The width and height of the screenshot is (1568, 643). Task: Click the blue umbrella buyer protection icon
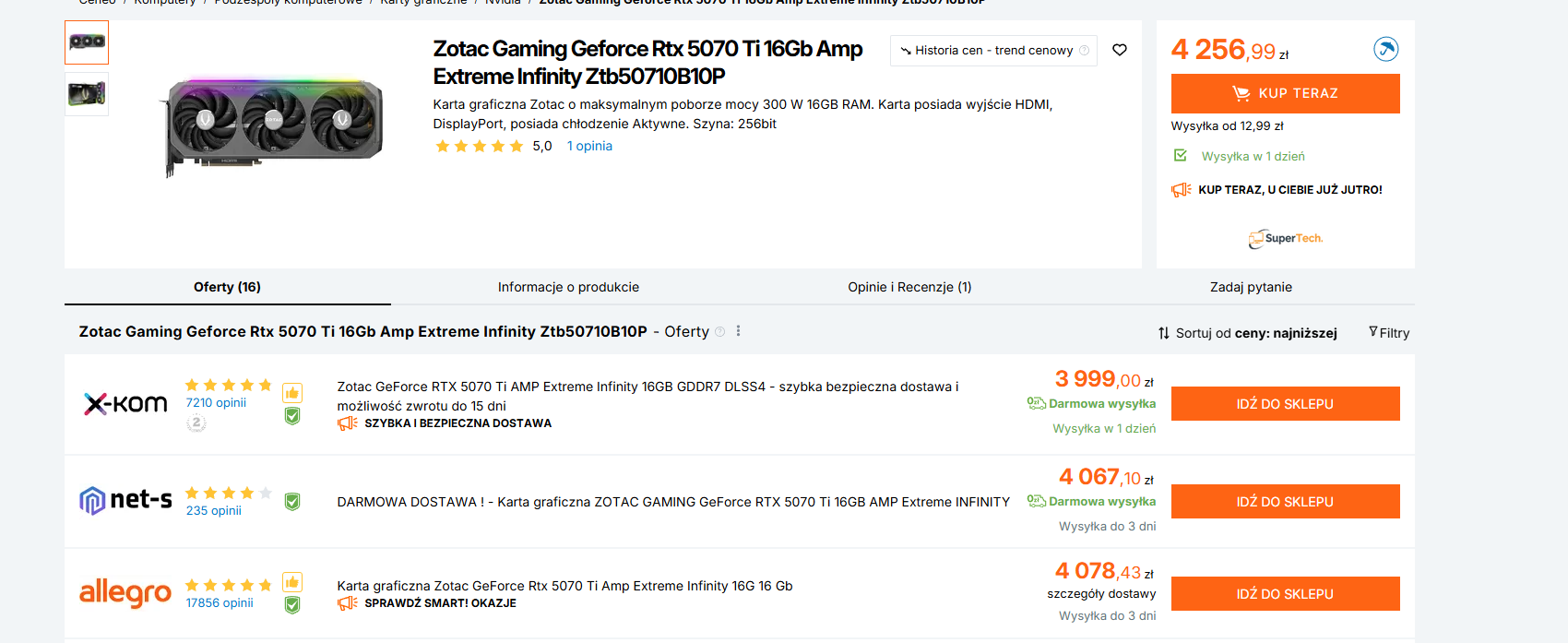1385,49
